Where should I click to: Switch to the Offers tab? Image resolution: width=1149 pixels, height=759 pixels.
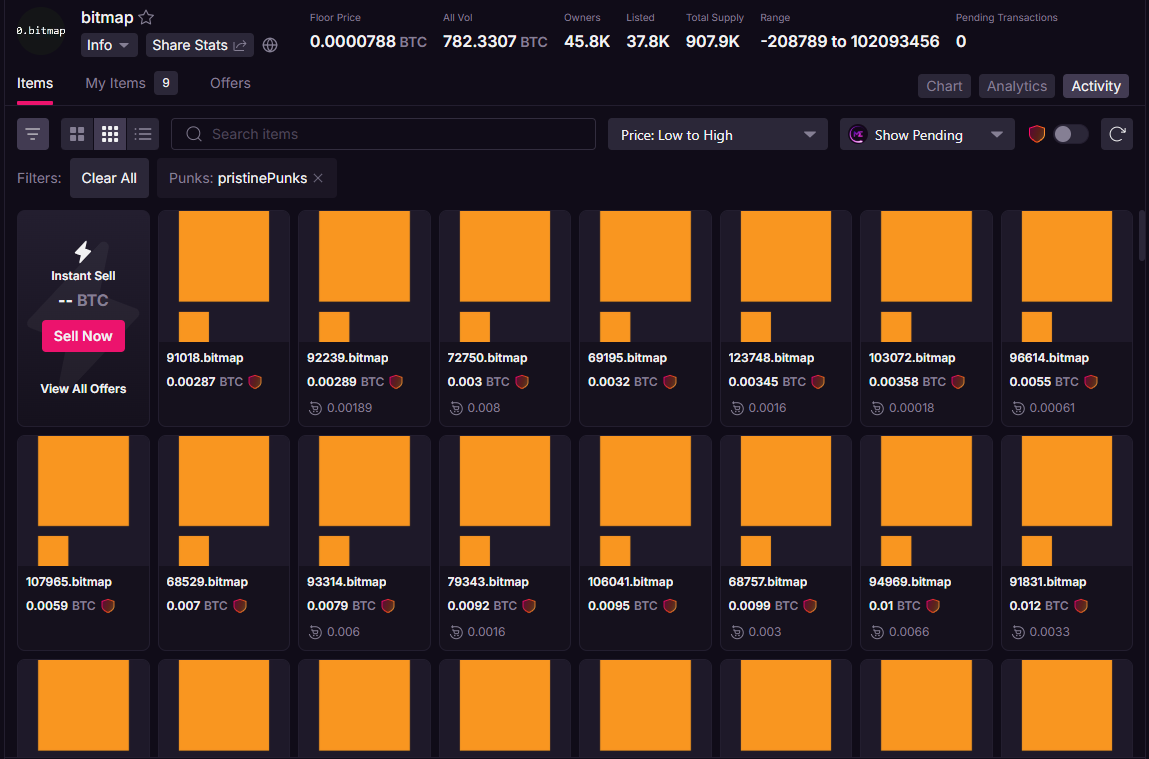pos(230,84)
